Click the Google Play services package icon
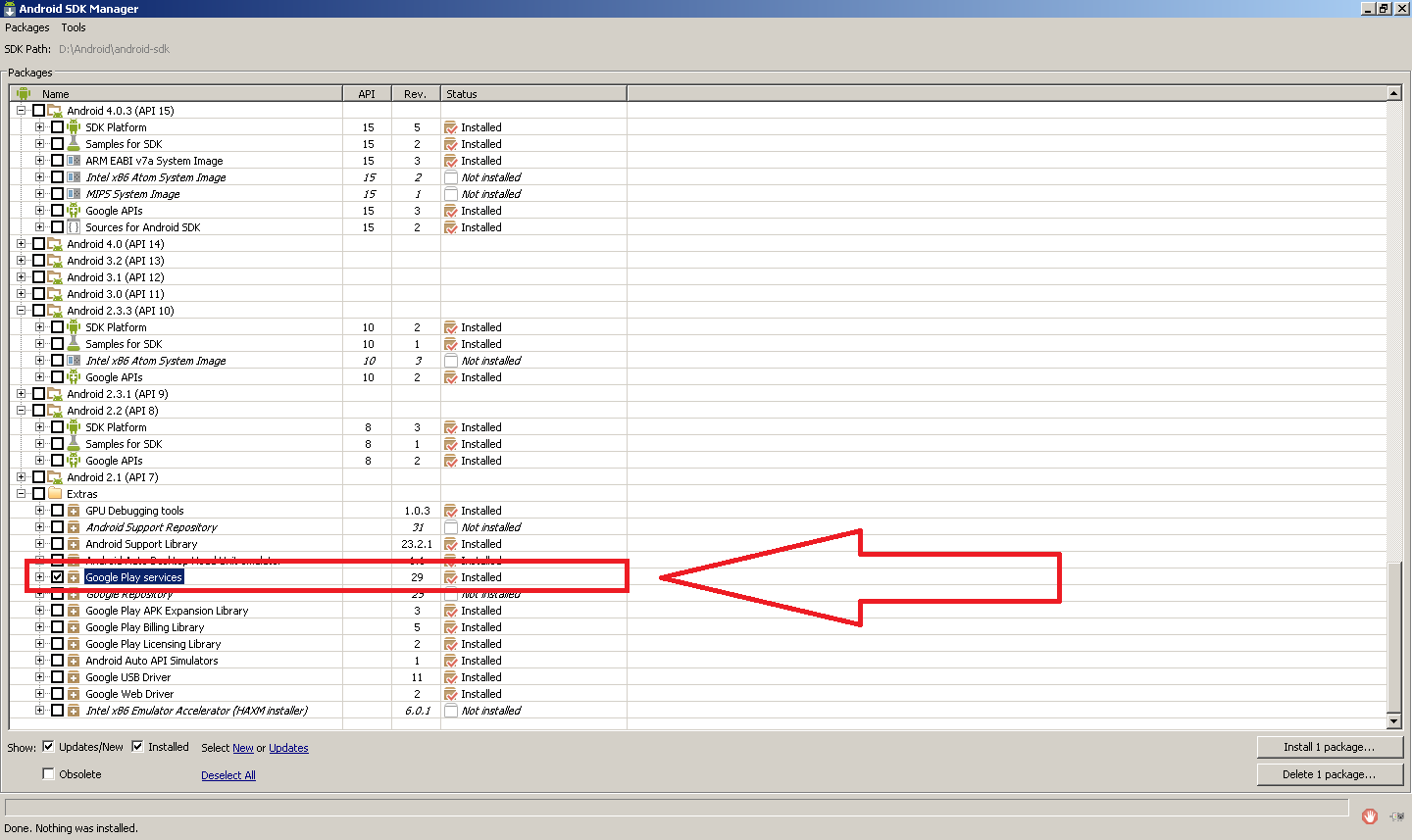This screenshot has width=1412, height=840. (74, 577)
